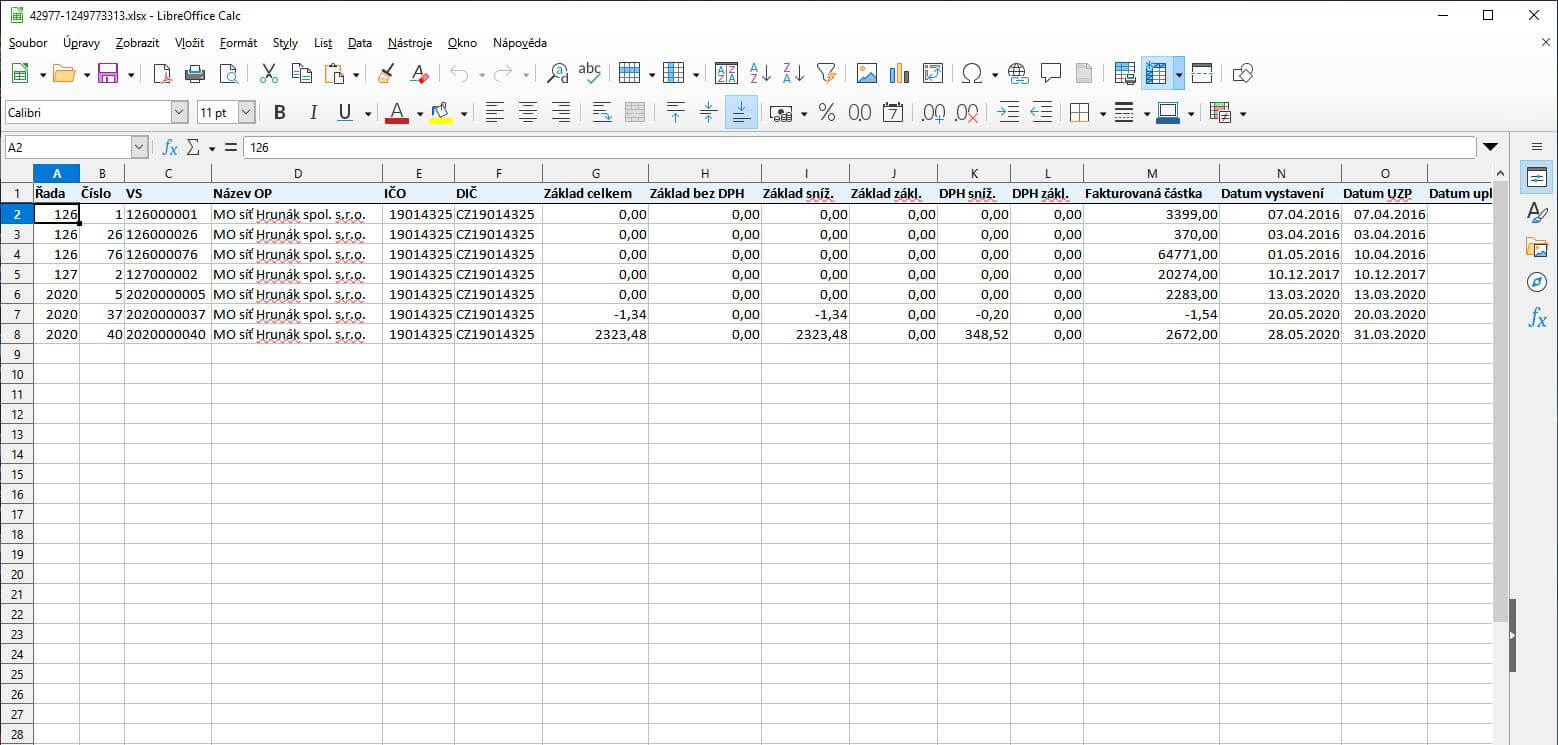Select column M header
Screen dimensions: 1558x745
tap(1151, 173)
